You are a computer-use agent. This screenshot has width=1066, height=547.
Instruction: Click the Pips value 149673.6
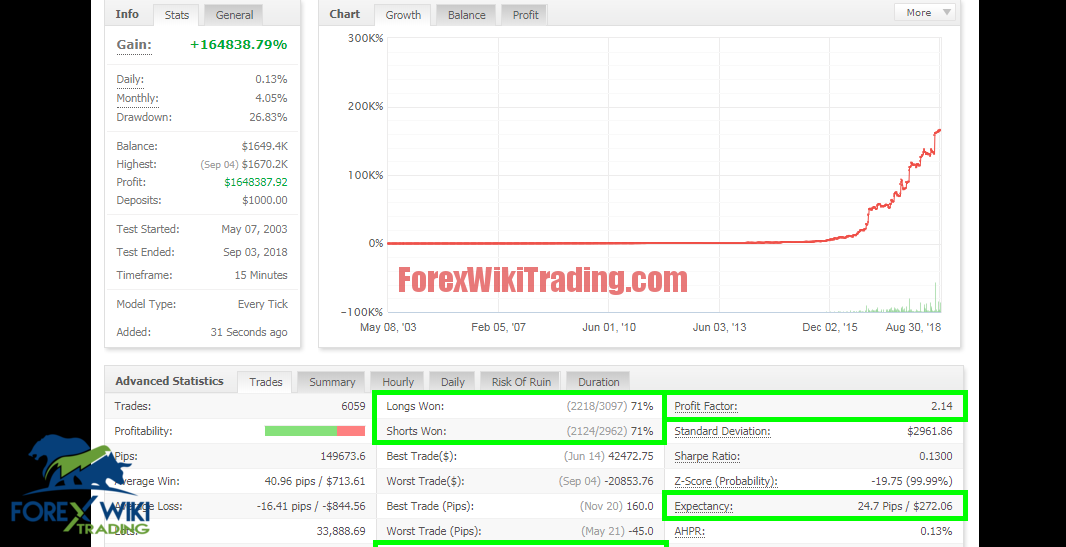[343, 456]
